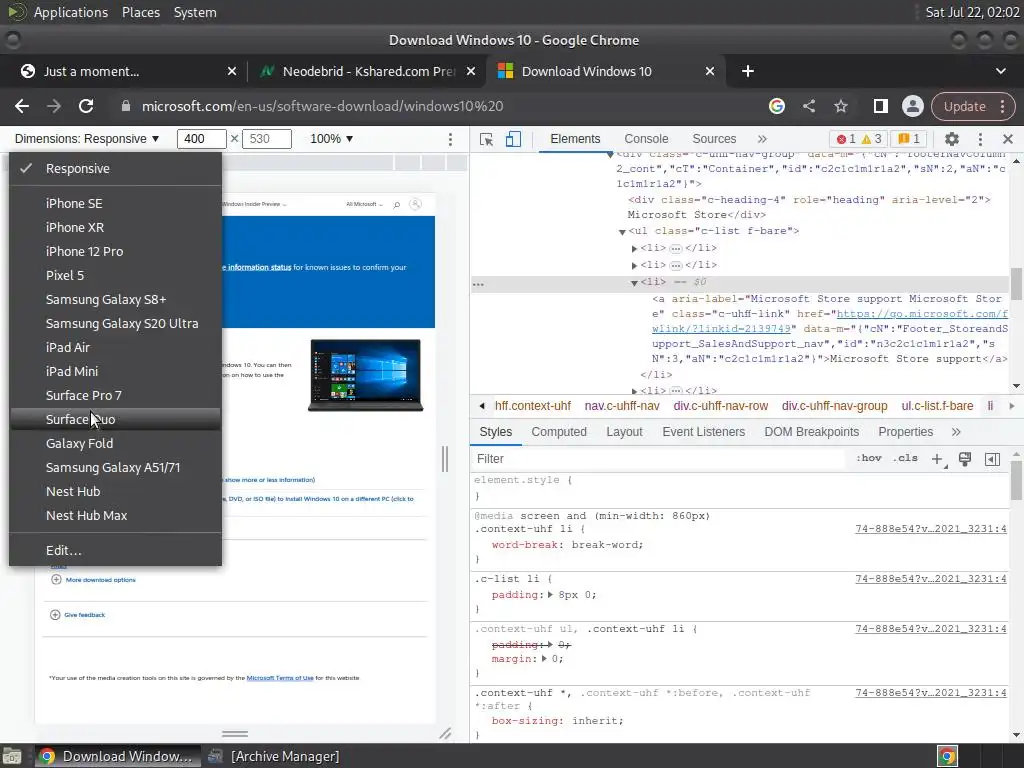Click the red errors count badge

(846, 139)
